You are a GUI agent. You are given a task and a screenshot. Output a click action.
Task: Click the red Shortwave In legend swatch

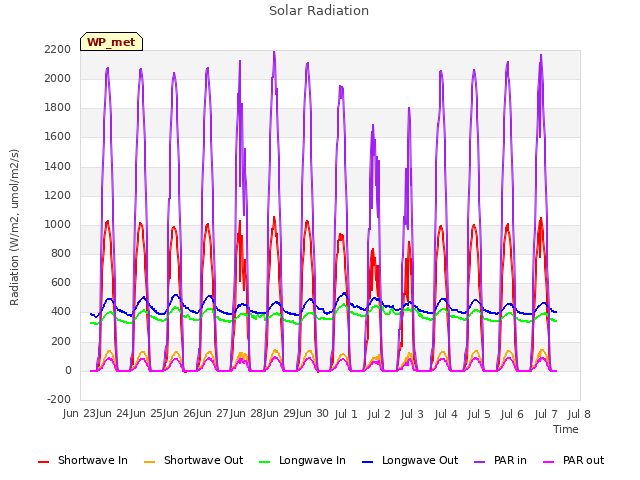tap(43, 462)
